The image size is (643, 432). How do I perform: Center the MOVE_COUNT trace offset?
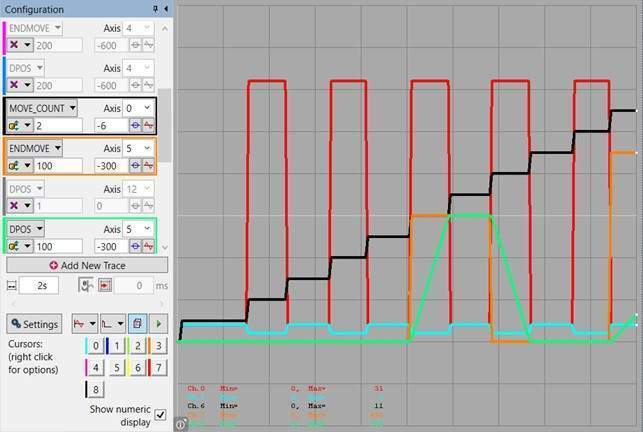pyautogui.click(x=135, y=125)
